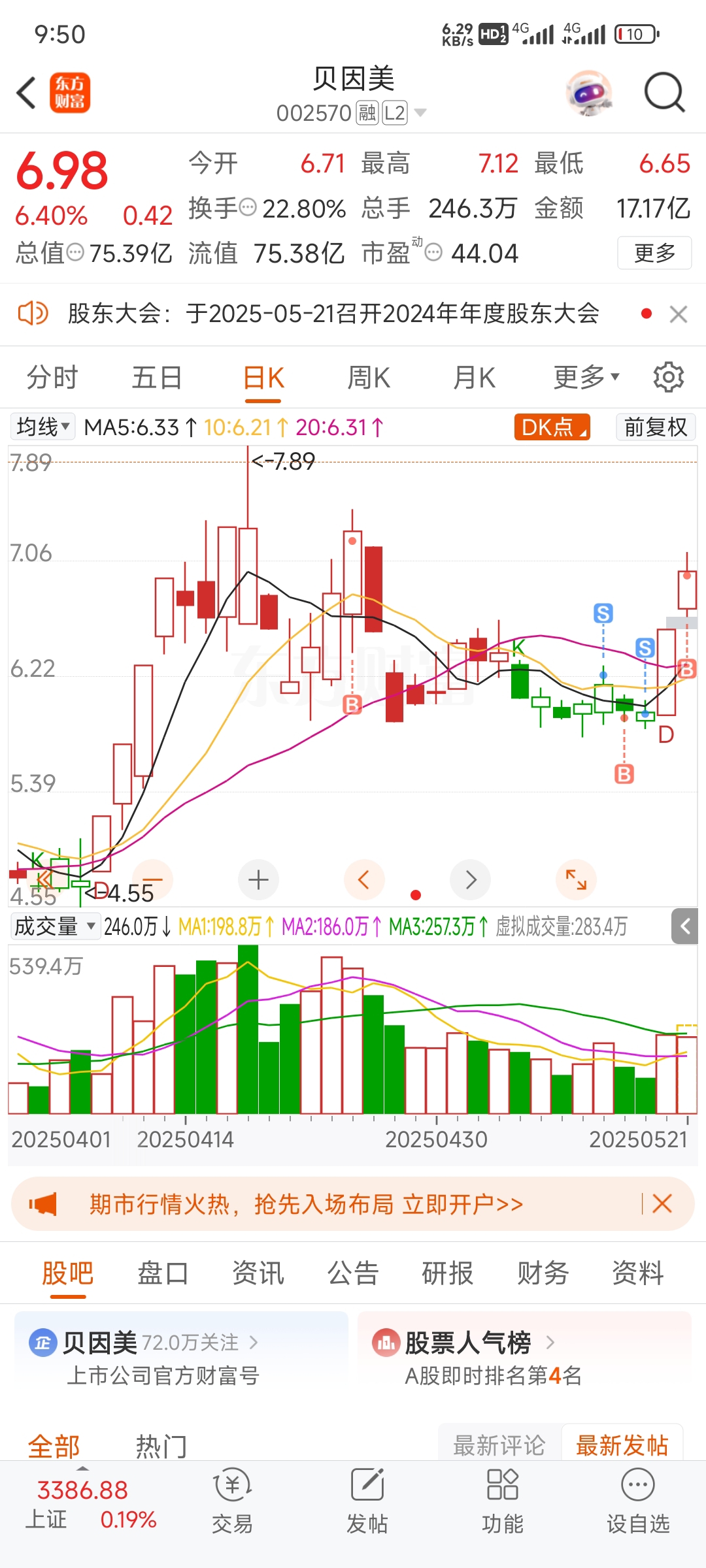This screenshot has width=706, height=1568.
Task: Switch to 公告 tab
Action: click(x=353, y=1273)
